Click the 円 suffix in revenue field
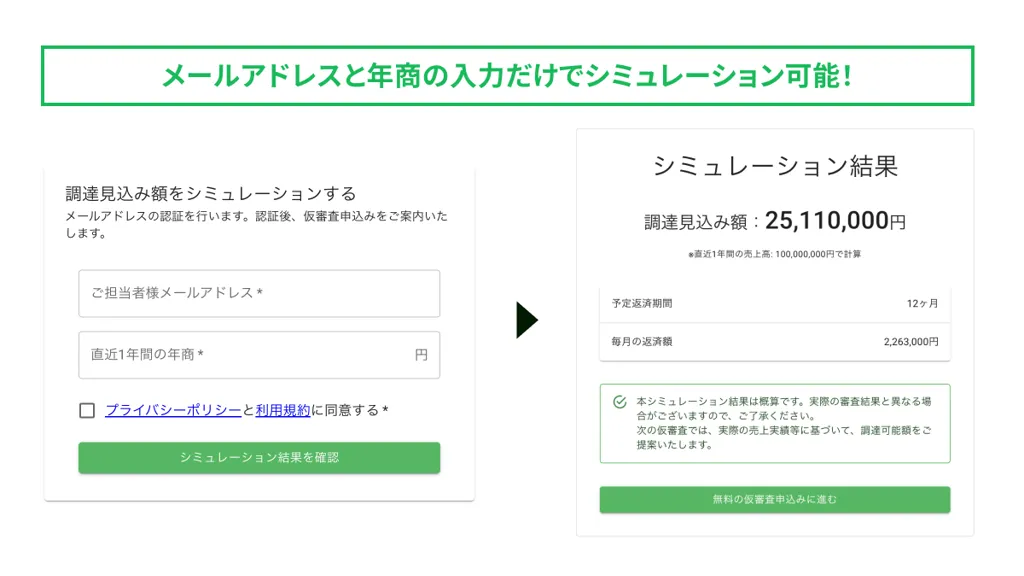The width and height of the screenshot is (1024, 576). tap(421, 355)
